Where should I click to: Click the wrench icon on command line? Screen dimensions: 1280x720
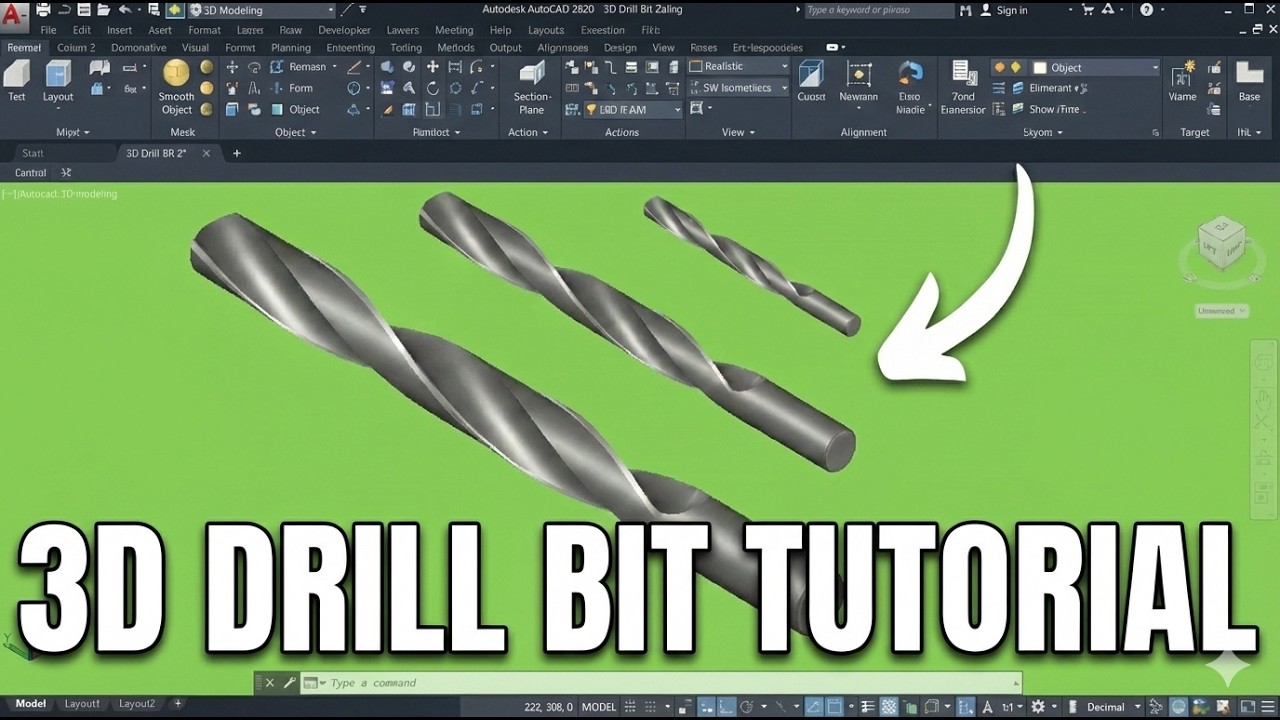(290, 683)
